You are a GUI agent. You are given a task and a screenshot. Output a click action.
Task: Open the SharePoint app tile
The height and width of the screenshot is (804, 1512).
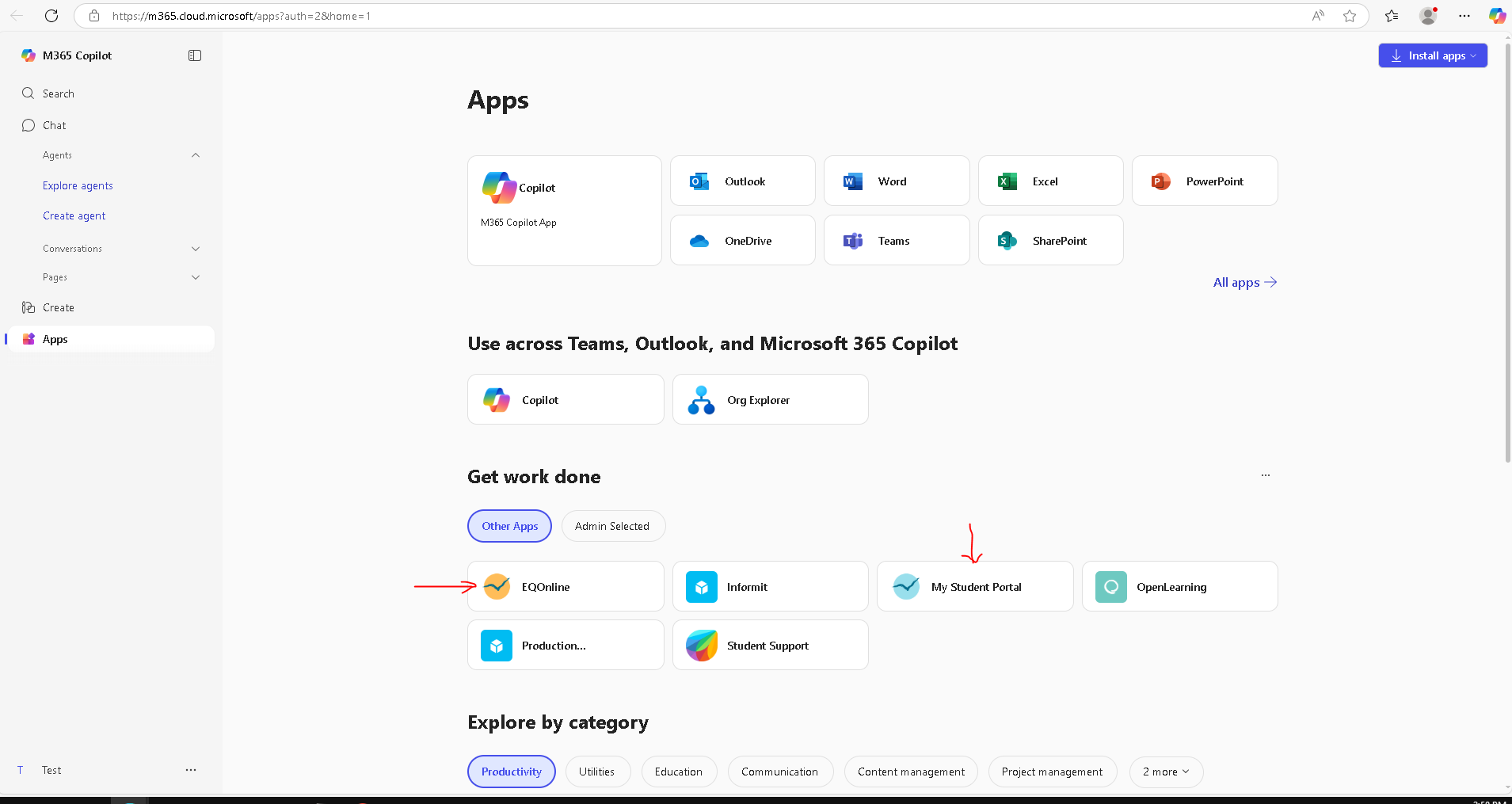point(1050,240)
